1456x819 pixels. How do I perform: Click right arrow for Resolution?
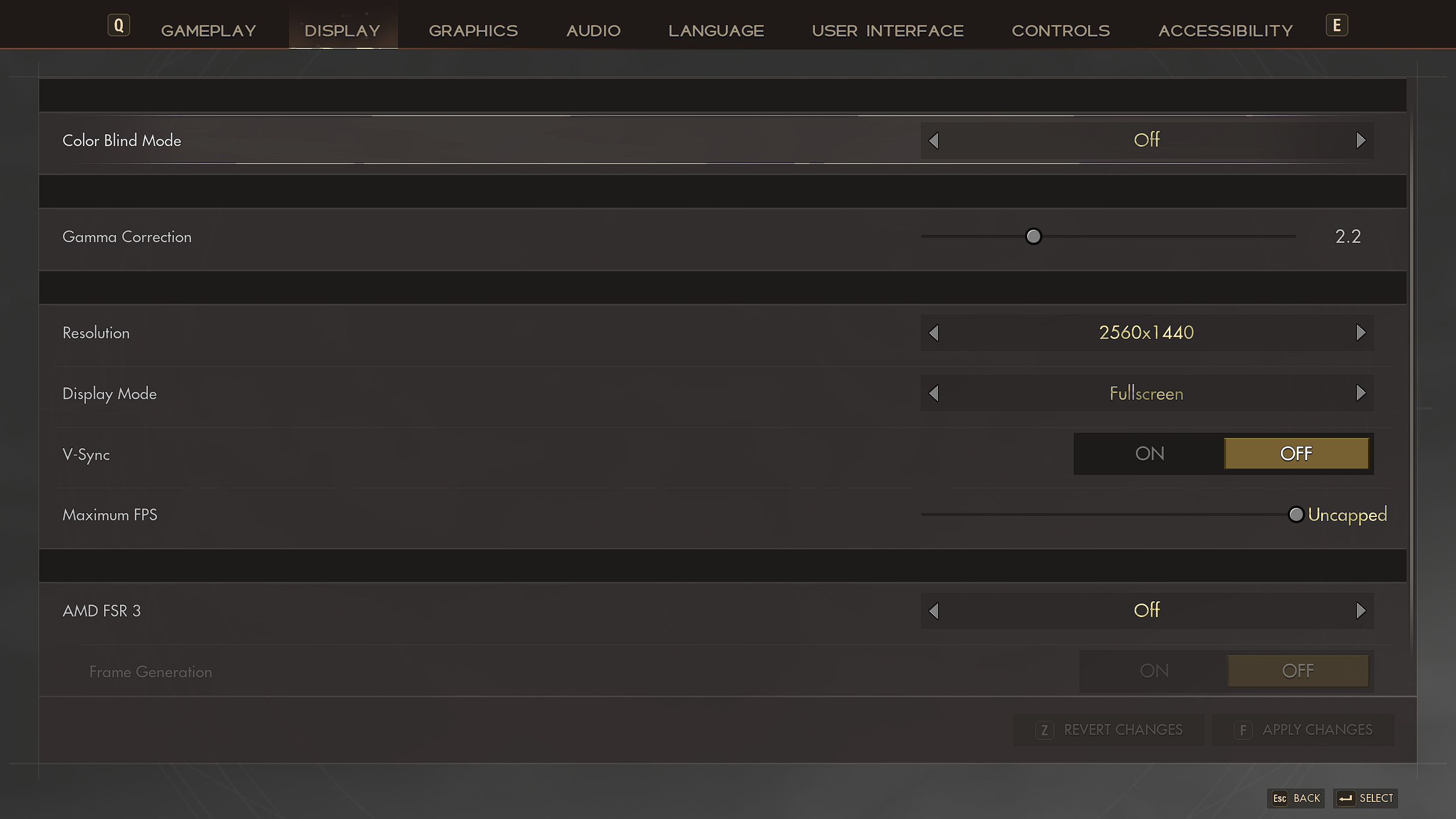pyautogui.click(x=1360, y=333)
